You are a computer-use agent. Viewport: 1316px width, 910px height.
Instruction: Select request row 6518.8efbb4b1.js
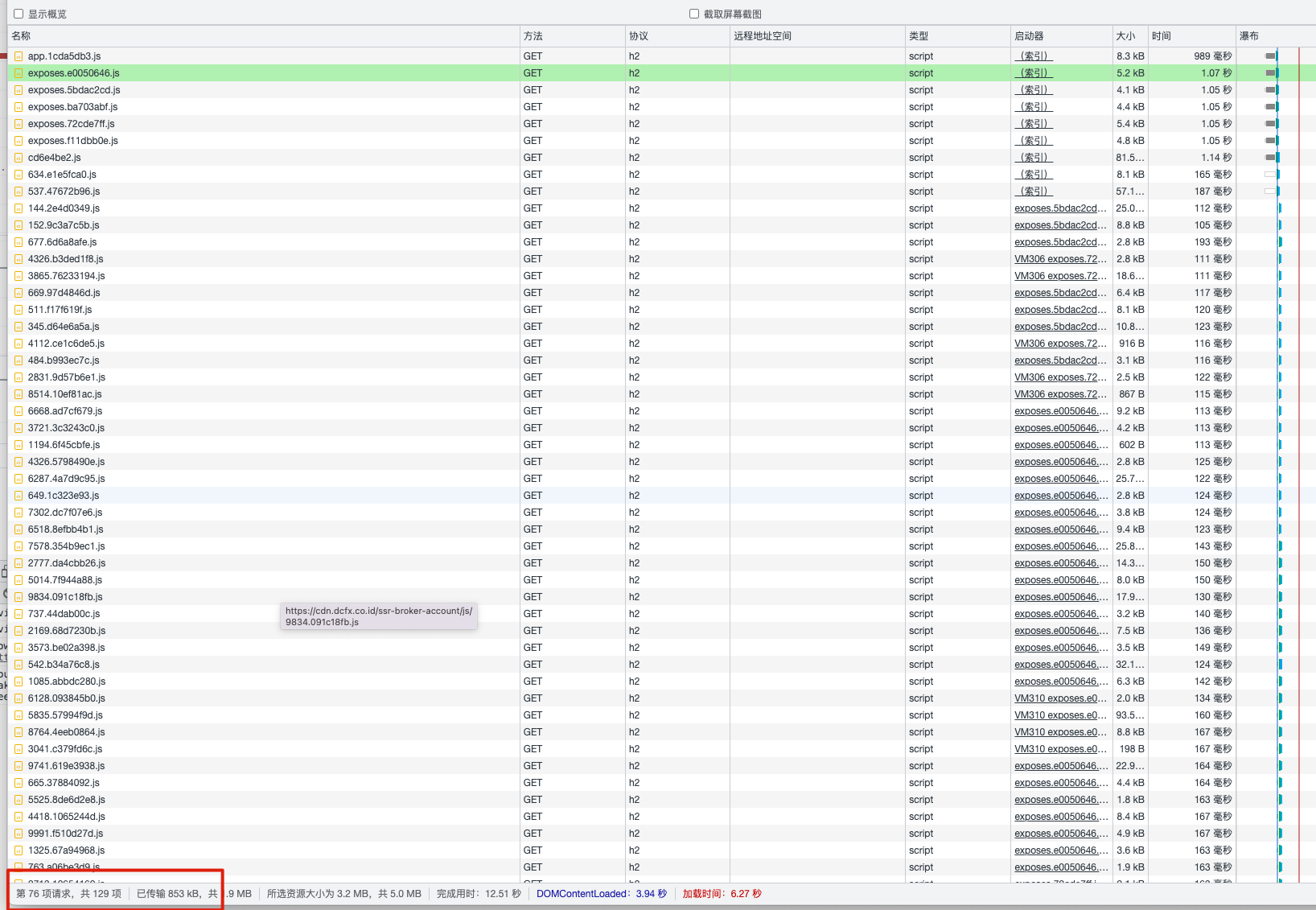coord(661,529)
